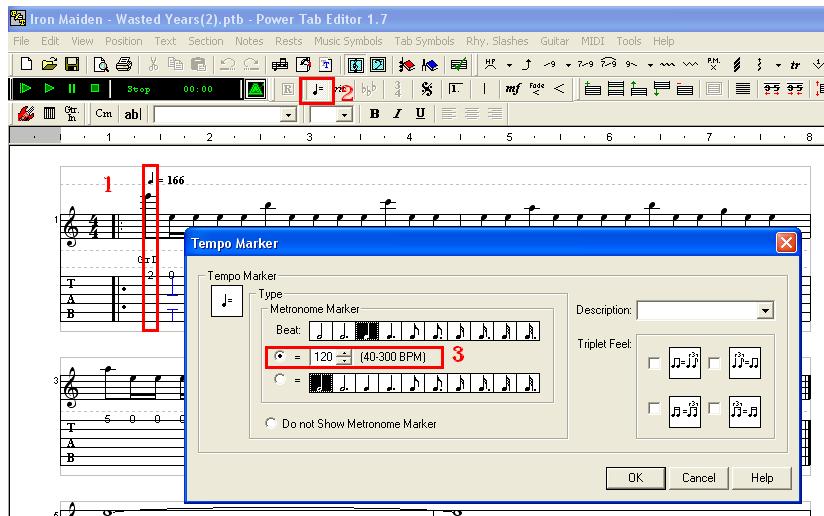824x516 pixels.
Task: Click the BPM spinner arrows
Action: click(x=344, y=357)
